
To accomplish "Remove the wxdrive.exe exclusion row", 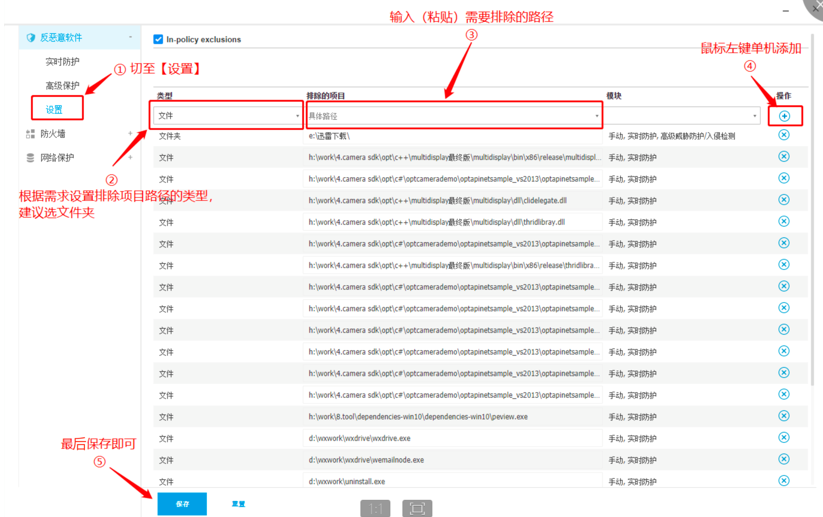I will click(x=784, y=438).
